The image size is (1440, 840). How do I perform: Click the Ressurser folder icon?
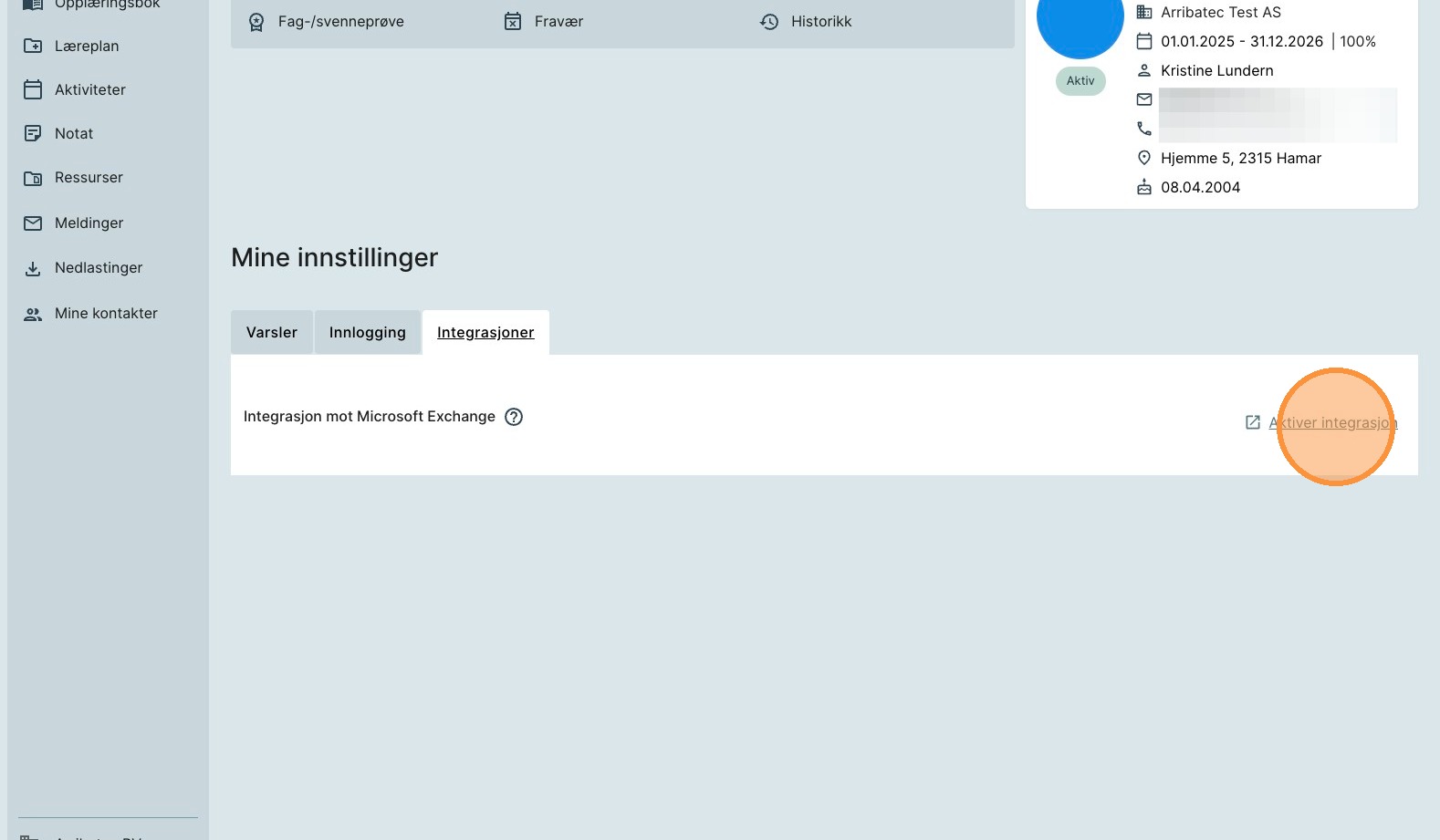tap(33, 178)
